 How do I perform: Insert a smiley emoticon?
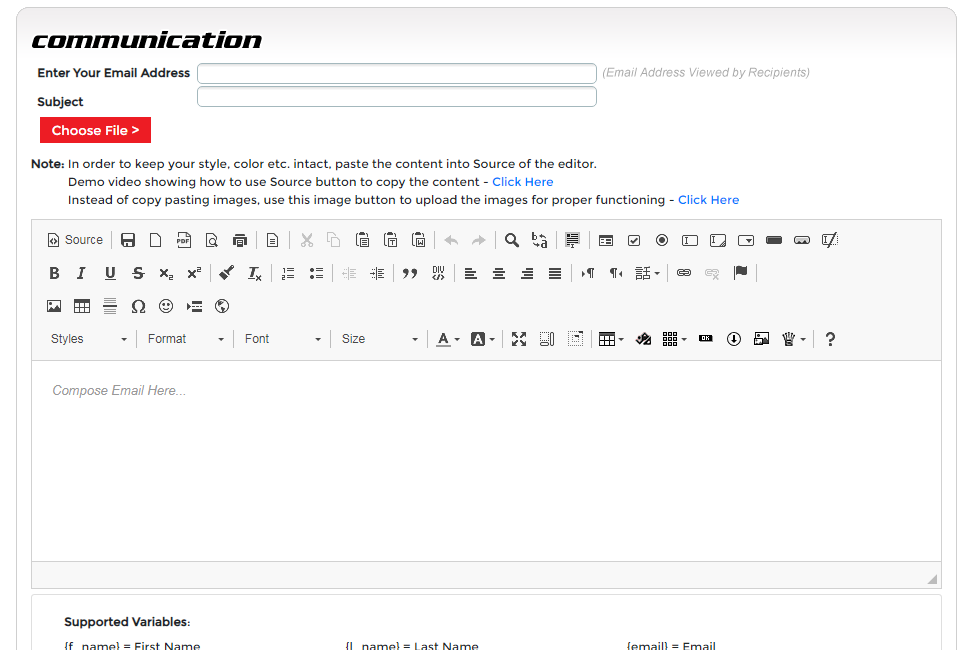pos(166,306)
